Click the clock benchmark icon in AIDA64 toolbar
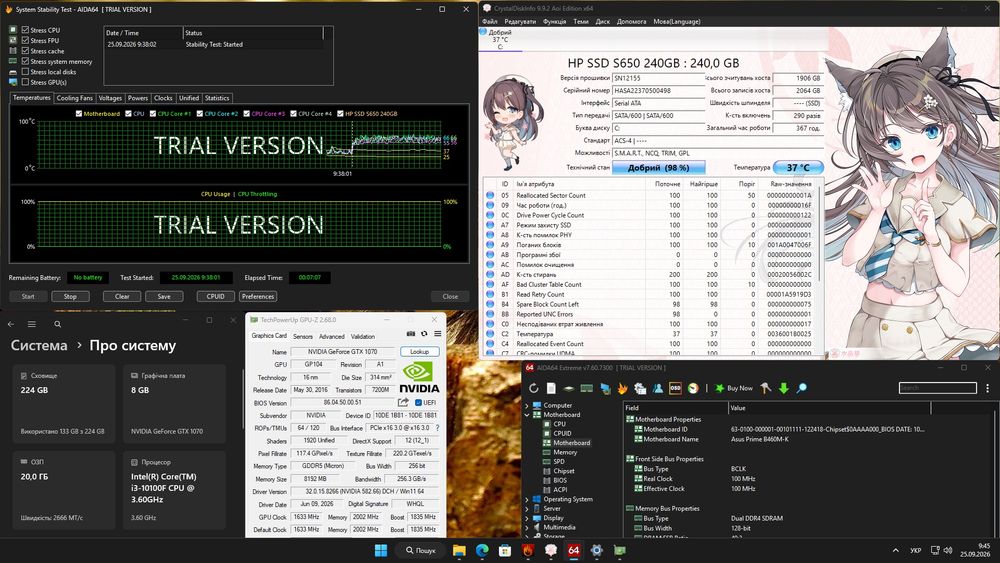Image resolution: width=1000 pixels, height=563 pixels. (693, 388)
